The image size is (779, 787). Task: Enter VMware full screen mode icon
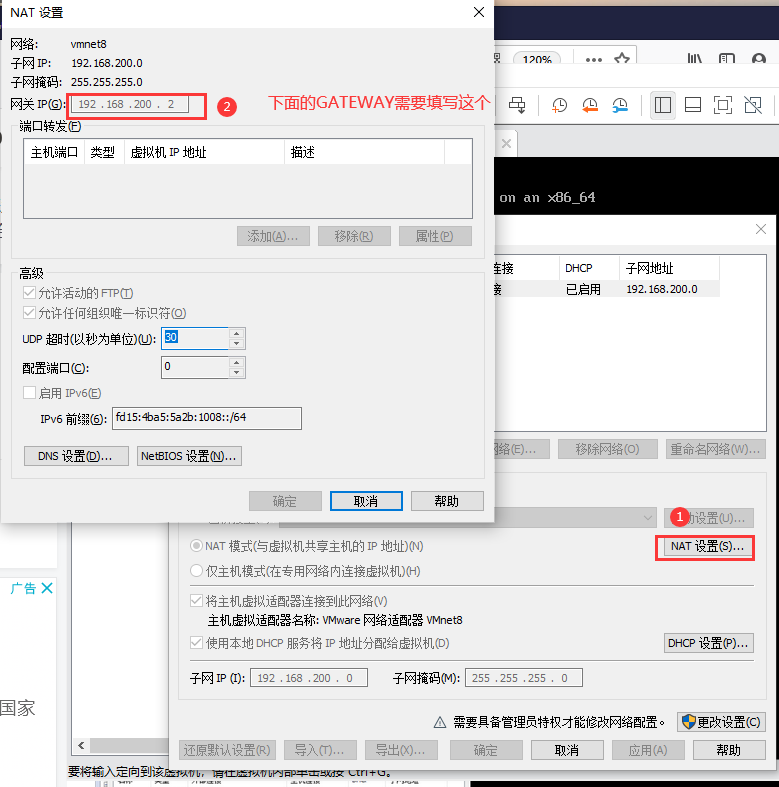(x=723, y=105)
